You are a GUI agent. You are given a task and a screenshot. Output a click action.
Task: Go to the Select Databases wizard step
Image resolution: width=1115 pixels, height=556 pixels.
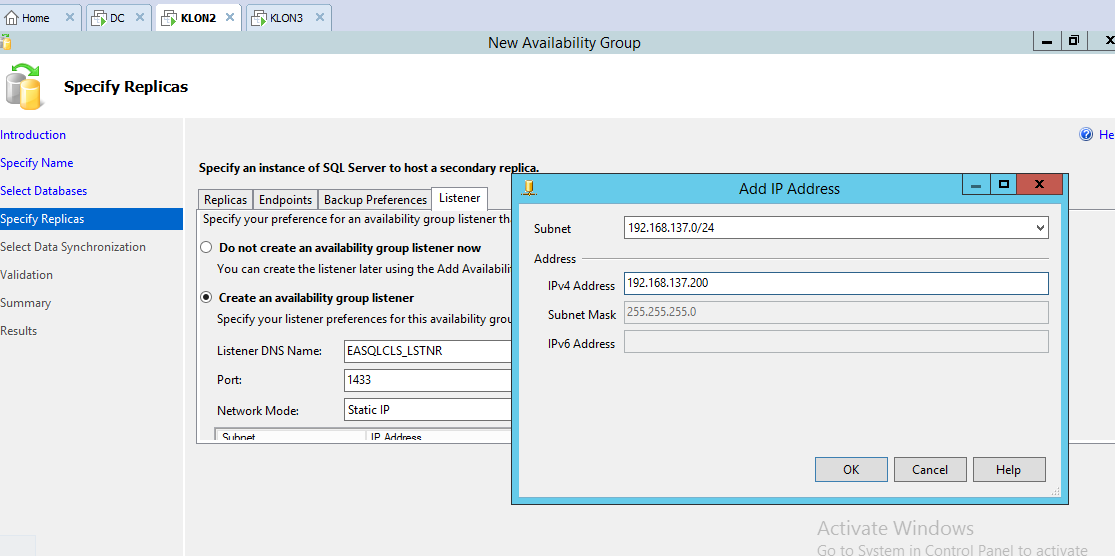(x=43, y=191)
